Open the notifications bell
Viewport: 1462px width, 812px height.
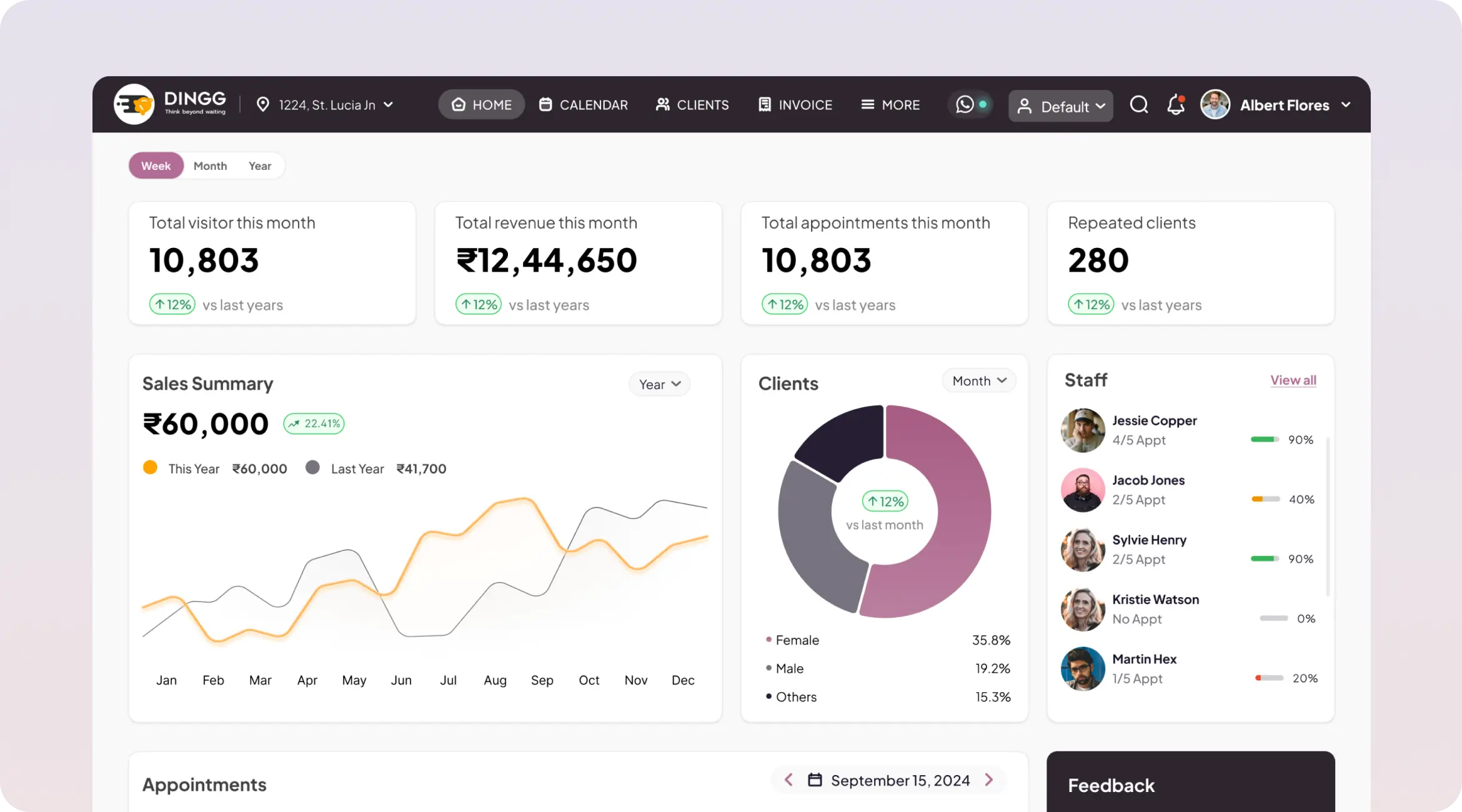1176,104
